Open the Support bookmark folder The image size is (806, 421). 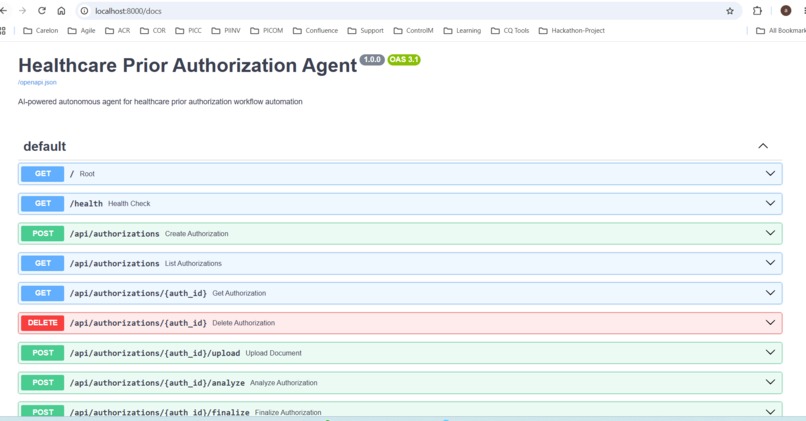coord(365,31)
